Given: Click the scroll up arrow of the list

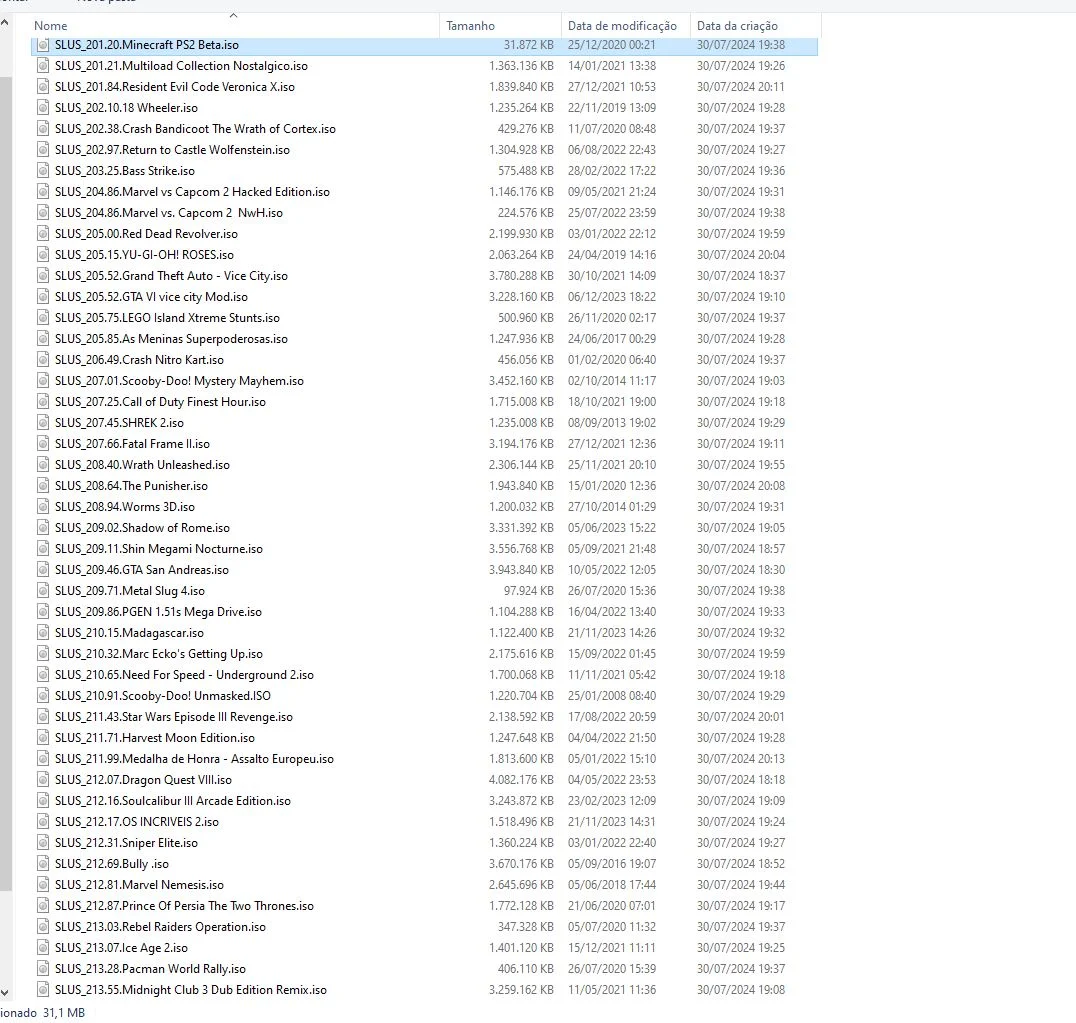Looking at the screenshot, I should coord(5,22).
